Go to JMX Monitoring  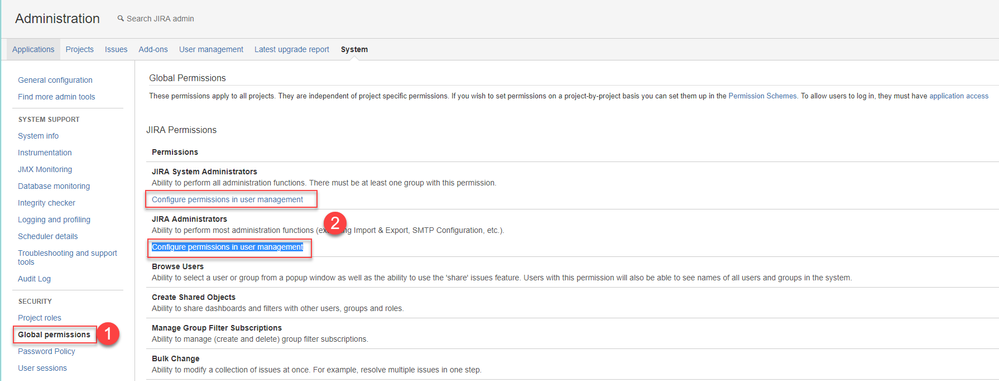pyautogui.click(x=45, y=169)
